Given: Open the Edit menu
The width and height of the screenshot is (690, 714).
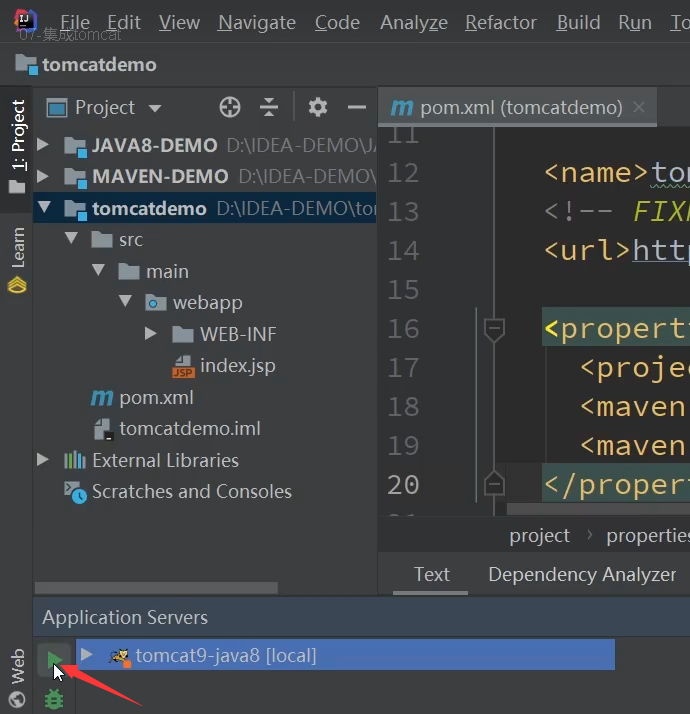Looking at the screenshot, I should tap(124, 22).
